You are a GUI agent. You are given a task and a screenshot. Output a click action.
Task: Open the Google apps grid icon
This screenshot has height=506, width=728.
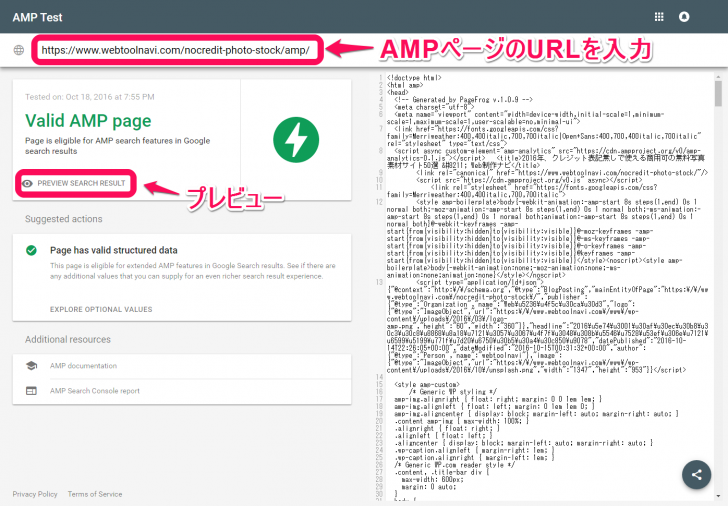(659, 17)
